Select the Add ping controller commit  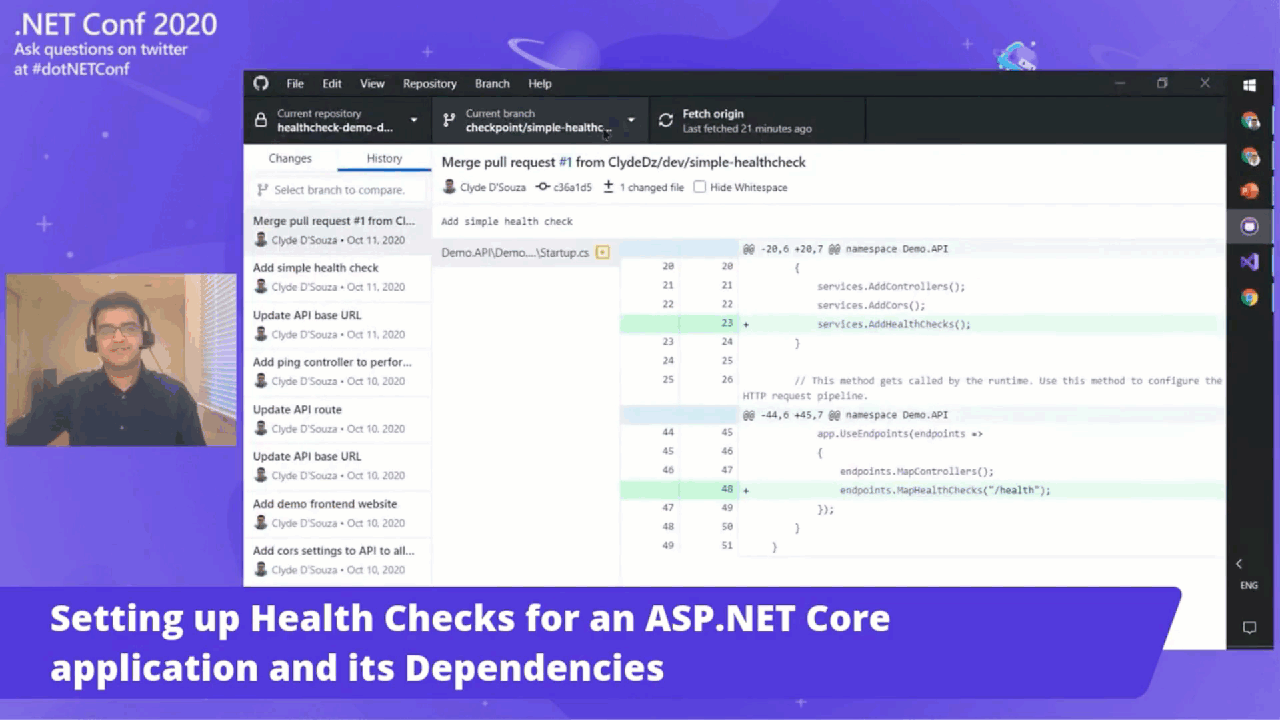click(338, 371)
